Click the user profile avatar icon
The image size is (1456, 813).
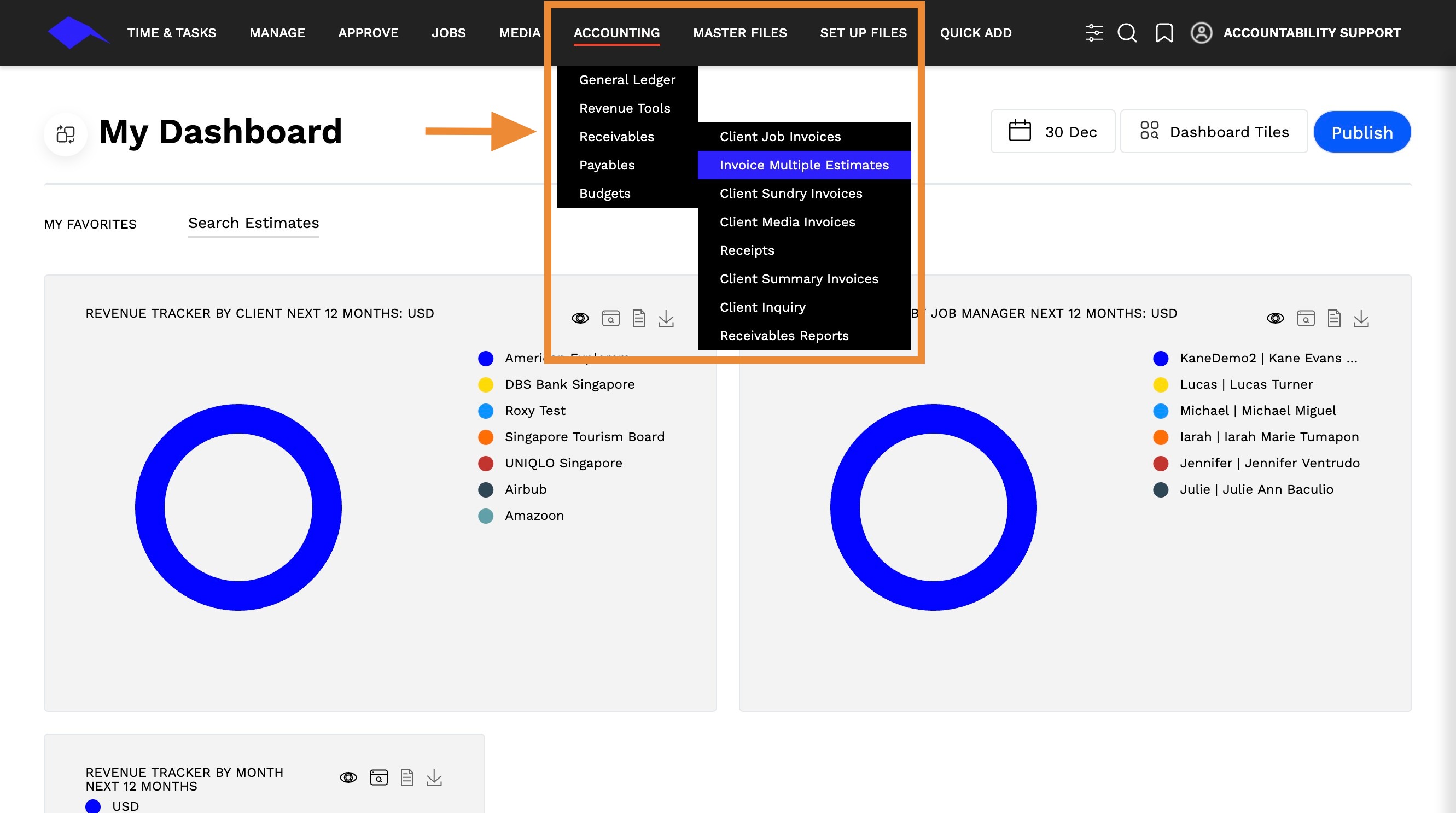click(x=1201, y=33)
